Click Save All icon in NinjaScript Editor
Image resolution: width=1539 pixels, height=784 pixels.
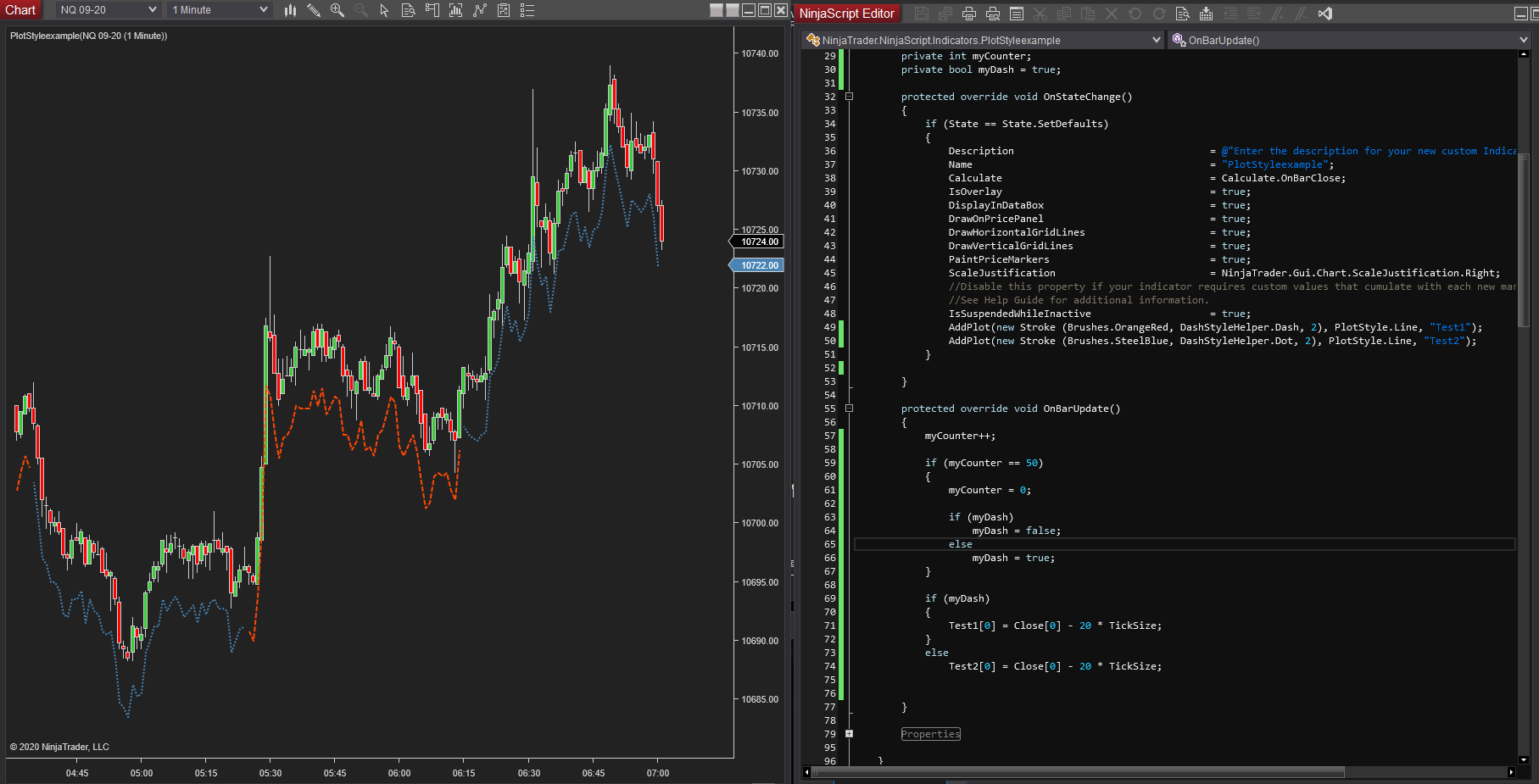[x=945, y=14]
